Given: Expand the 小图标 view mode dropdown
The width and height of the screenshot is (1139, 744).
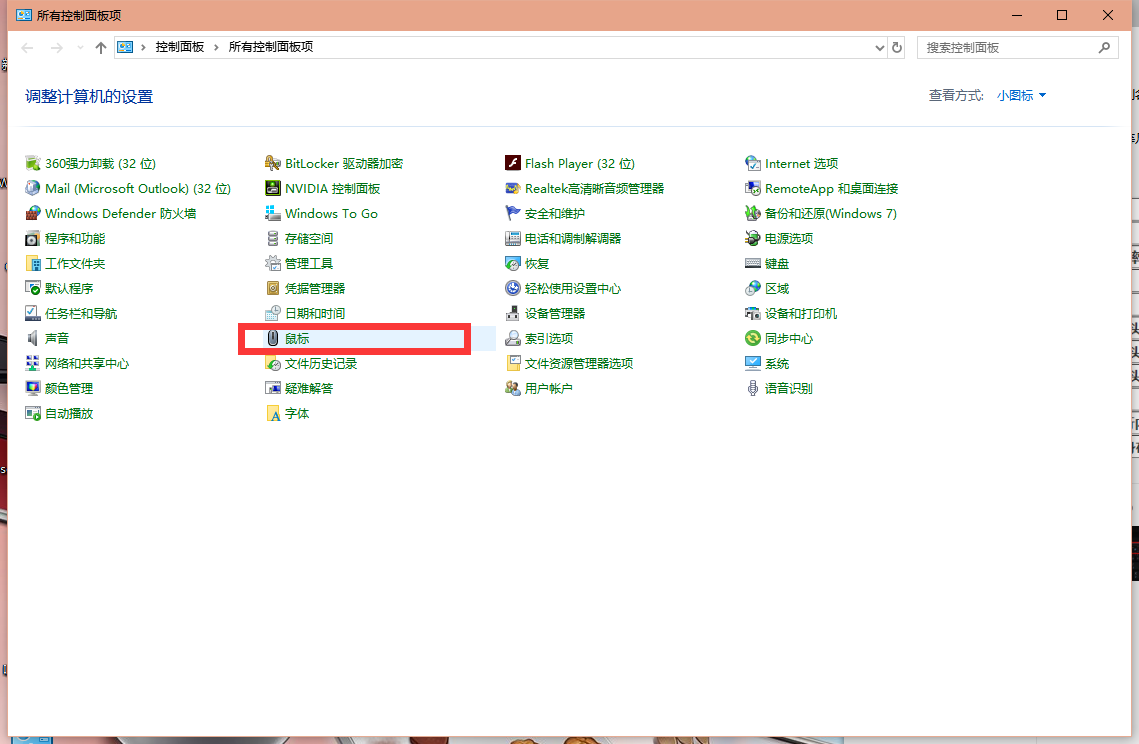Looking at the screenshot, I should click(x=1021, y=96).
